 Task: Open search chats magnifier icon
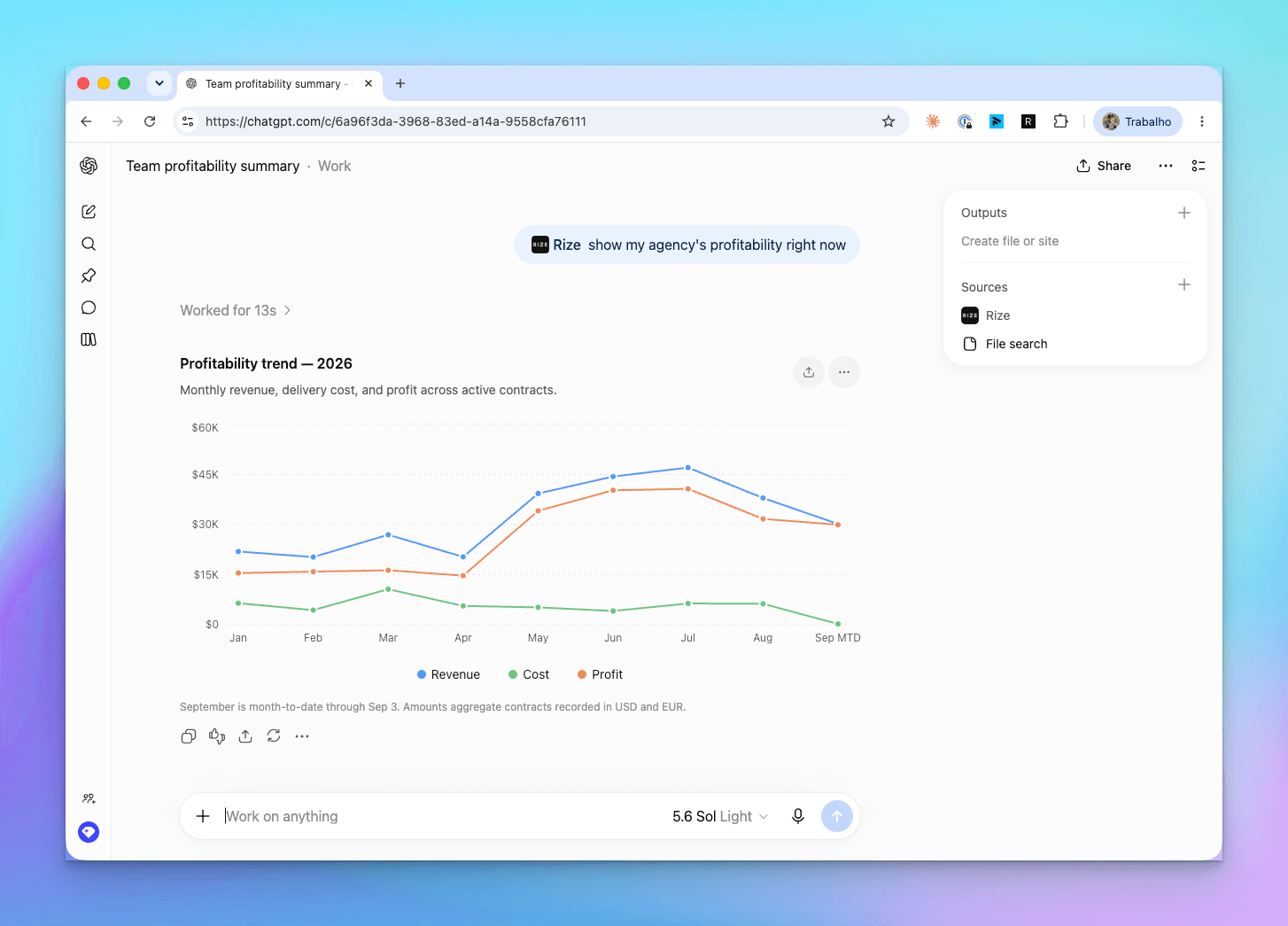click(89, 244)
